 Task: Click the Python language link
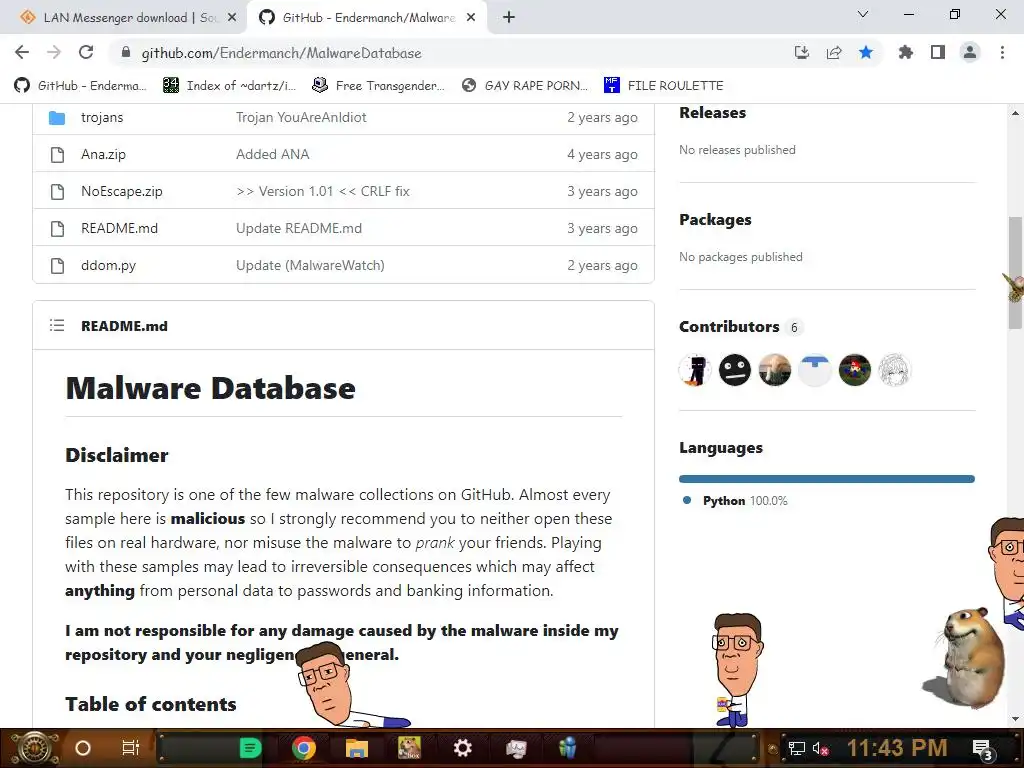pyautogui.click(x=735, y=501)
